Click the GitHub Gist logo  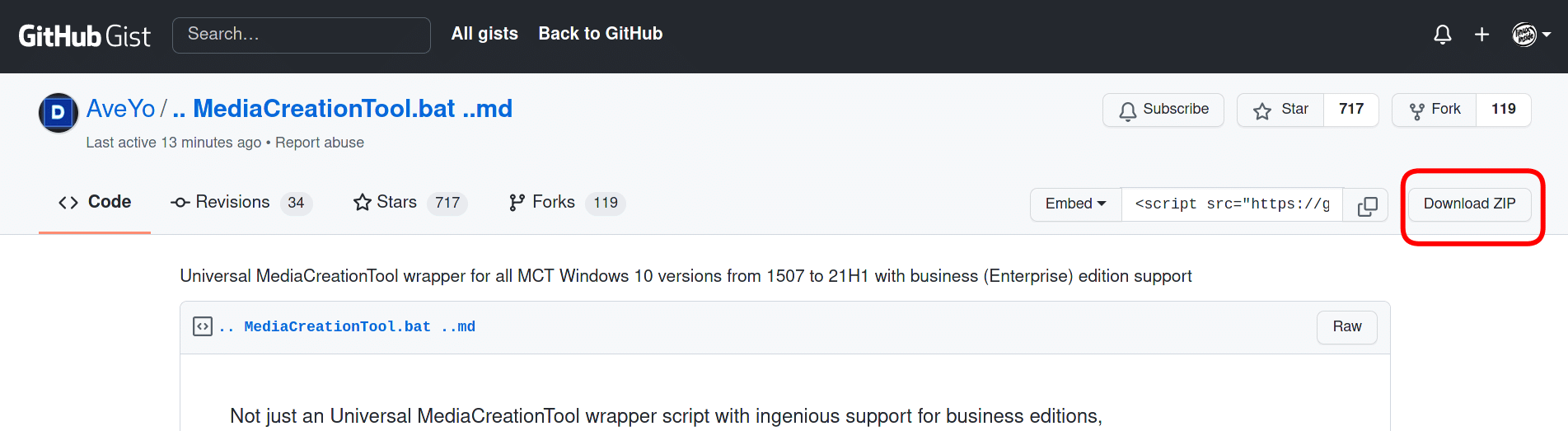pyautogui.click(x=84, y=35)
